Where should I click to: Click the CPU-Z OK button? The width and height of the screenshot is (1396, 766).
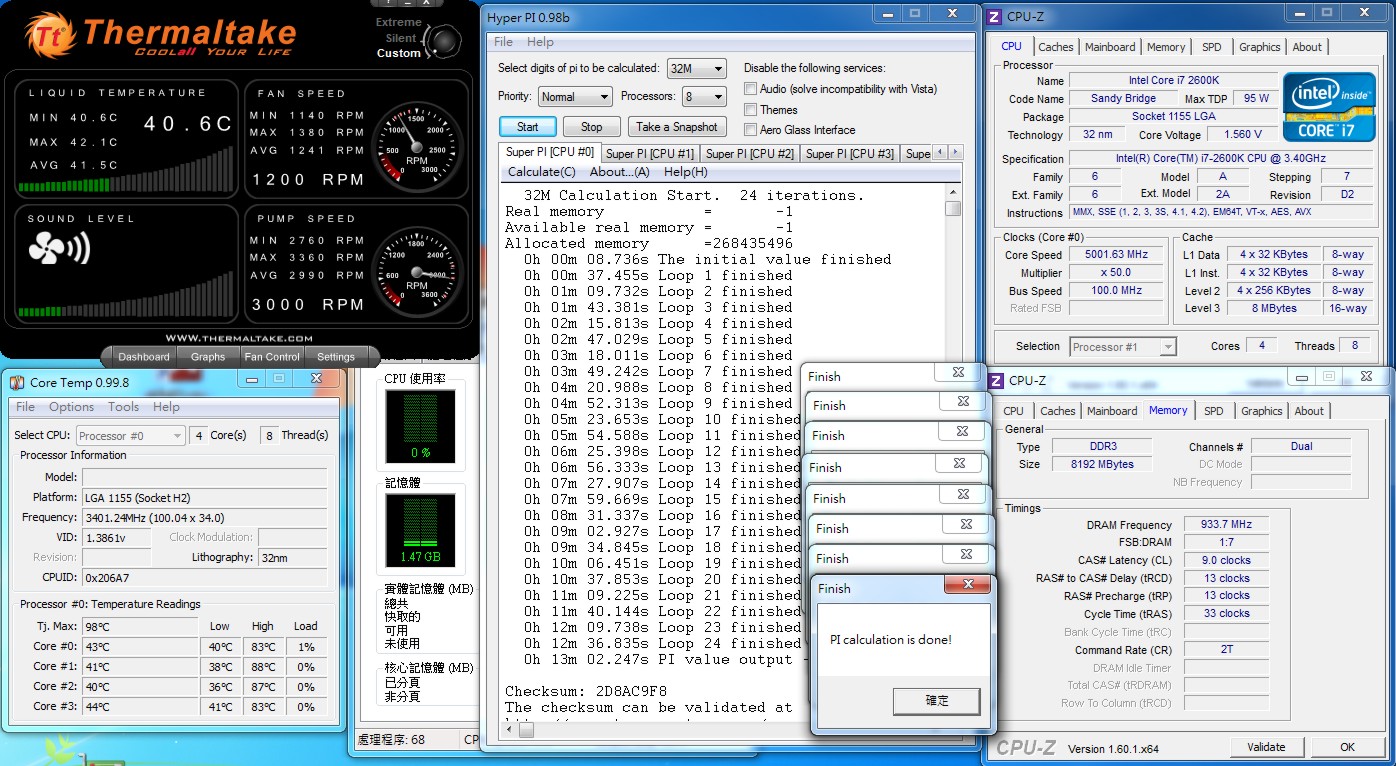coord(1347,747)
